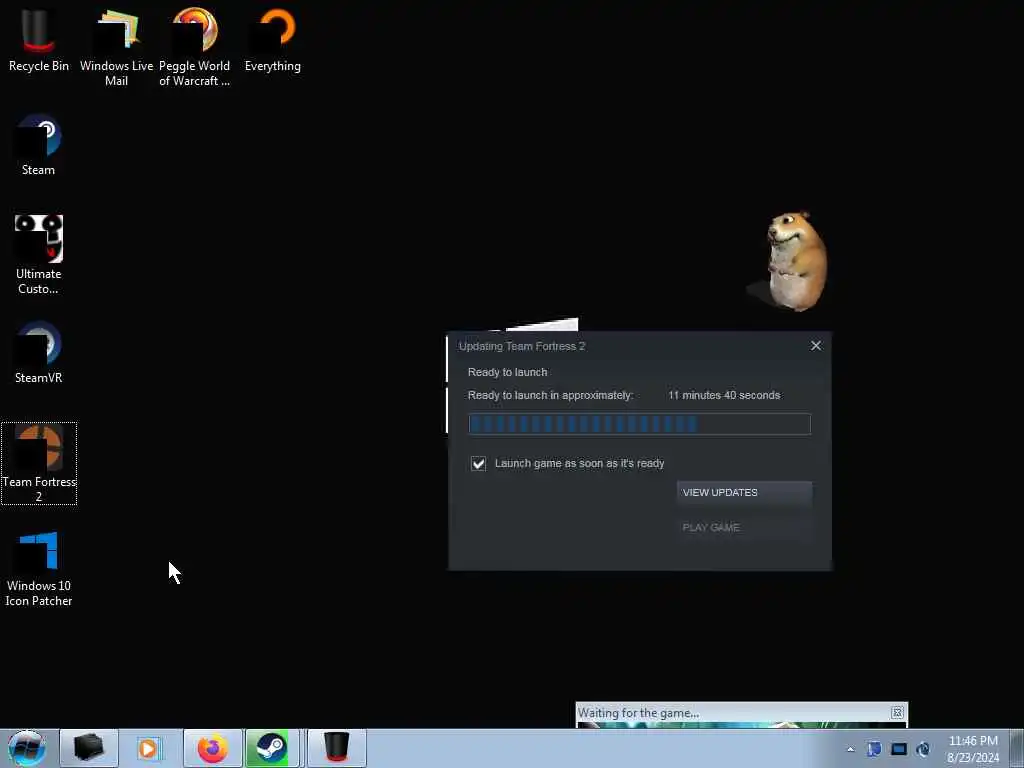
Task: Click the volume tray icon
Action: (x=923, y=749)
